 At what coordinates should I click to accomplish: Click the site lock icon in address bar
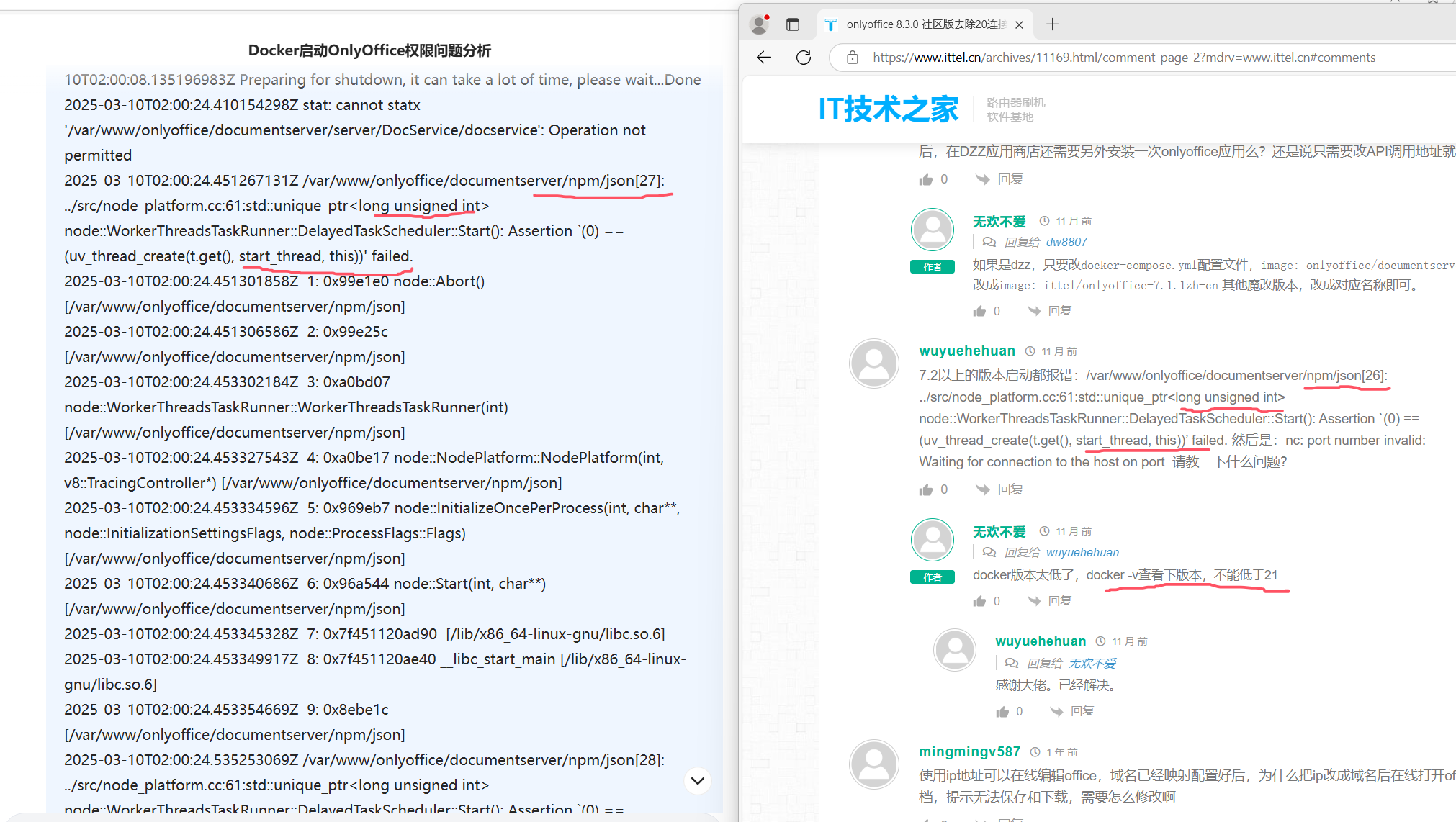click(x=853, y=58)
